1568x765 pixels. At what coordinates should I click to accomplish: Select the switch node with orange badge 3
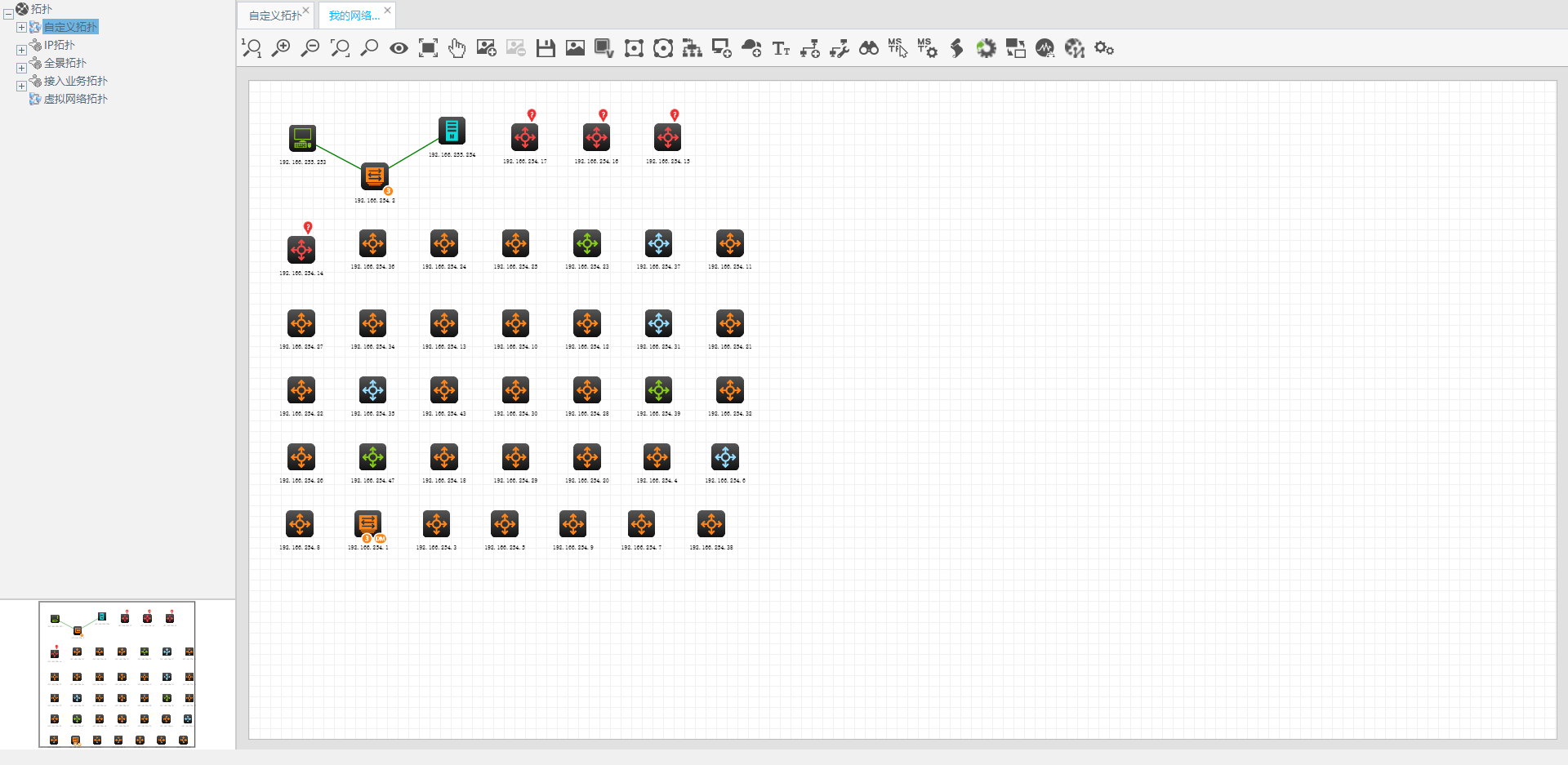(374, 176)
